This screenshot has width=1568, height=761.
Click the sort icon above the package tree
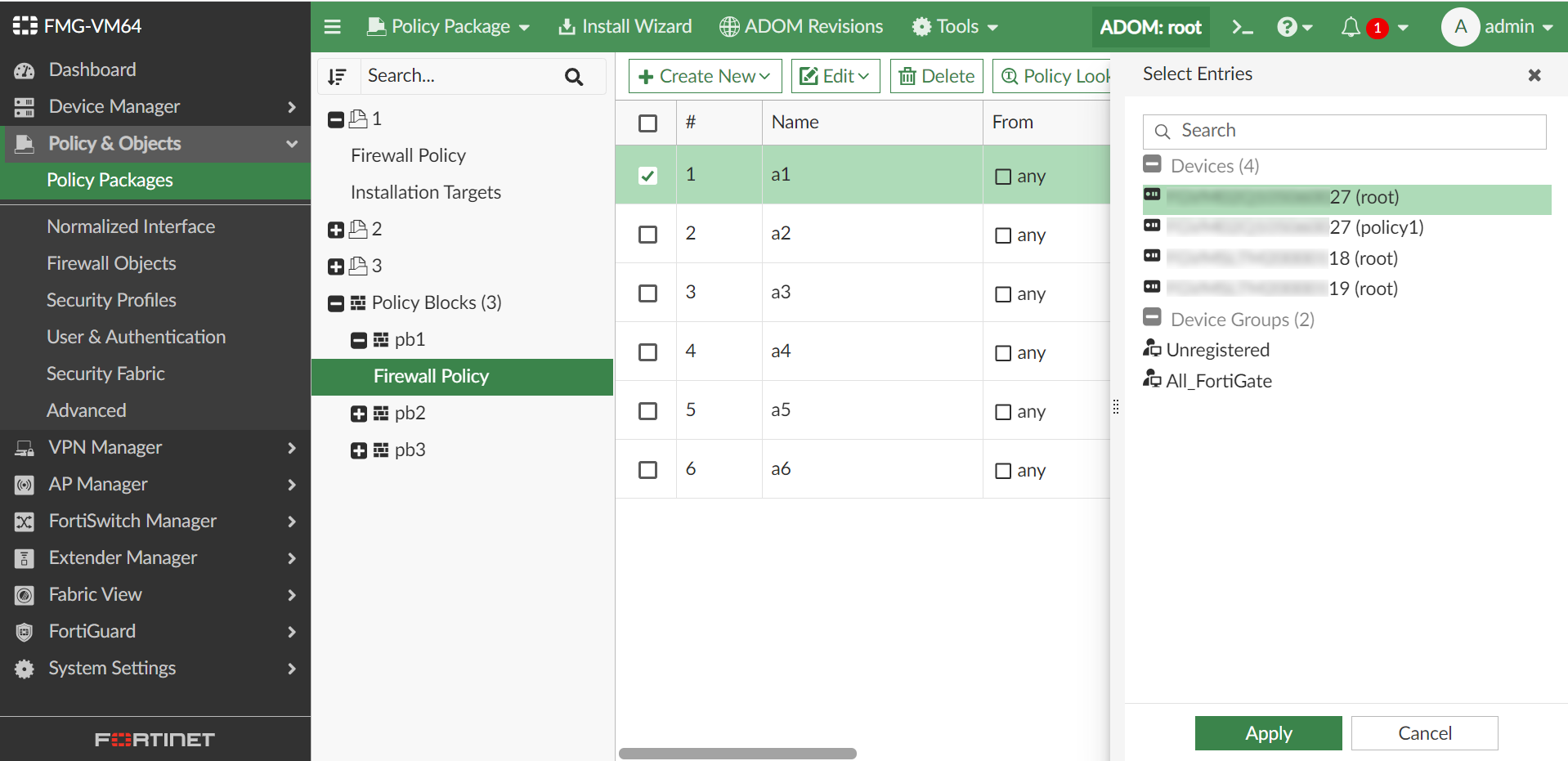[x=338, y=76]
